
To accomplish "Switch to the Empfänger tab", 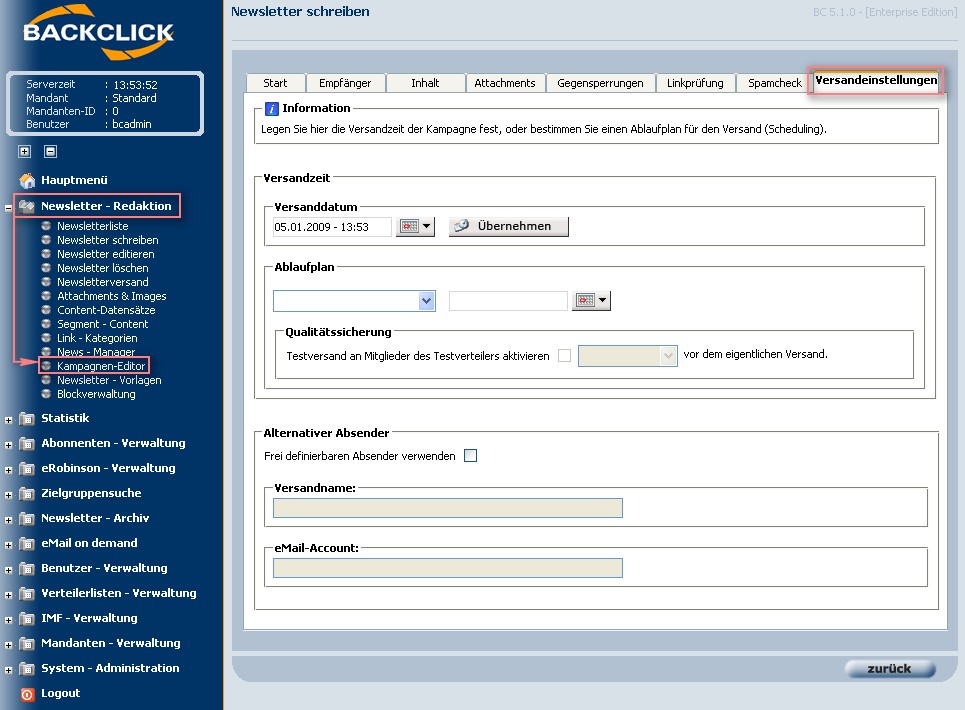I will [x=345, y=83].
